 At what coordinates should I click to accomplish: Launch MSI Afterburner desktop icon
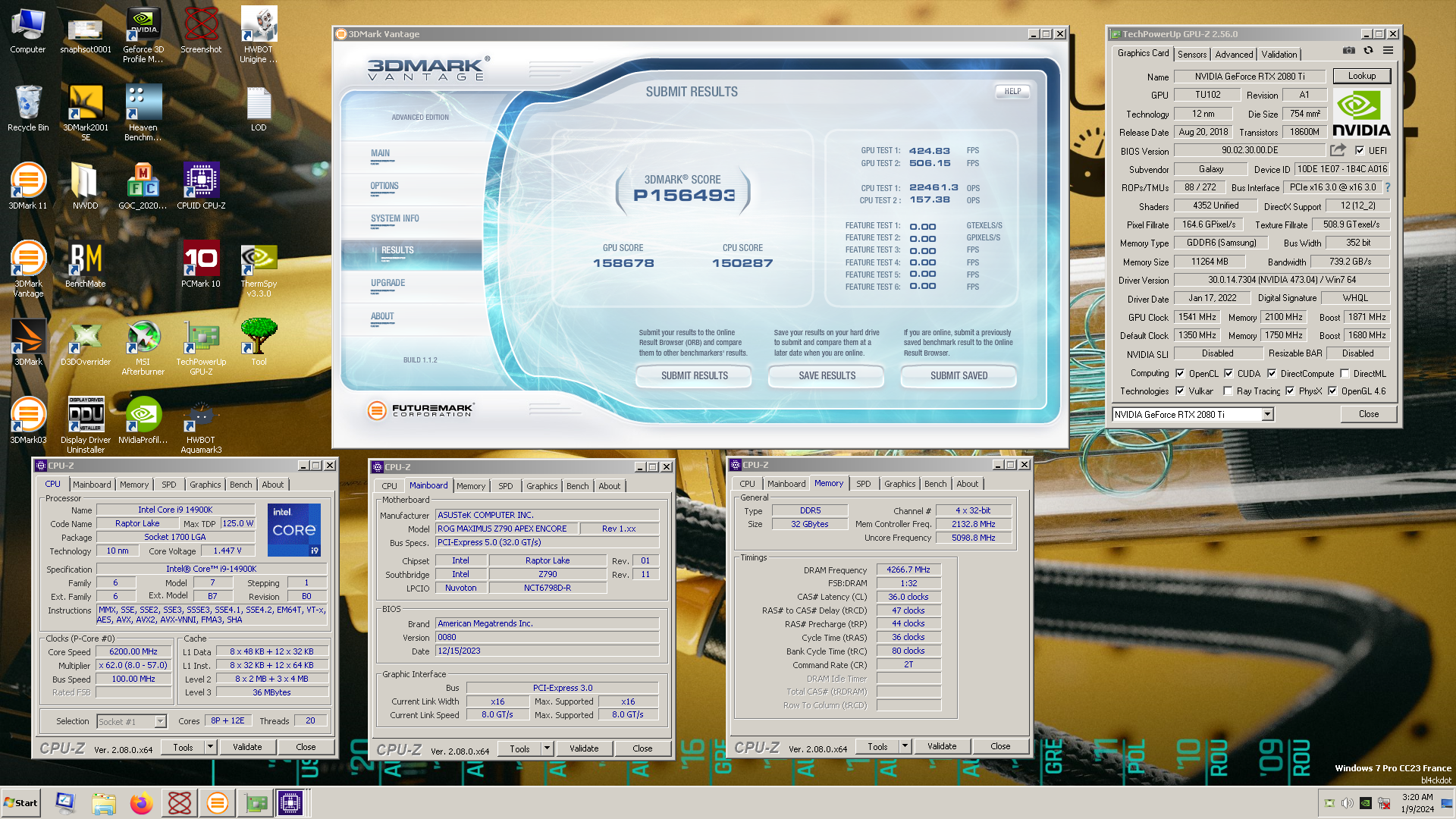(x=143, y=347)
